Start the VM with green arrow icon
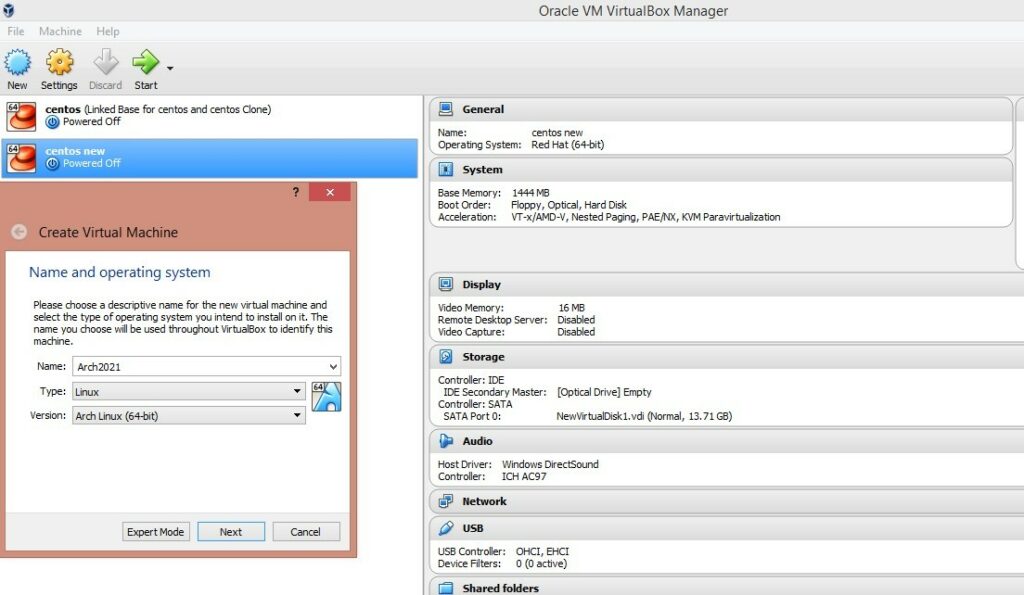This screenshot has height=595, width=1024. tap(146, 63)
